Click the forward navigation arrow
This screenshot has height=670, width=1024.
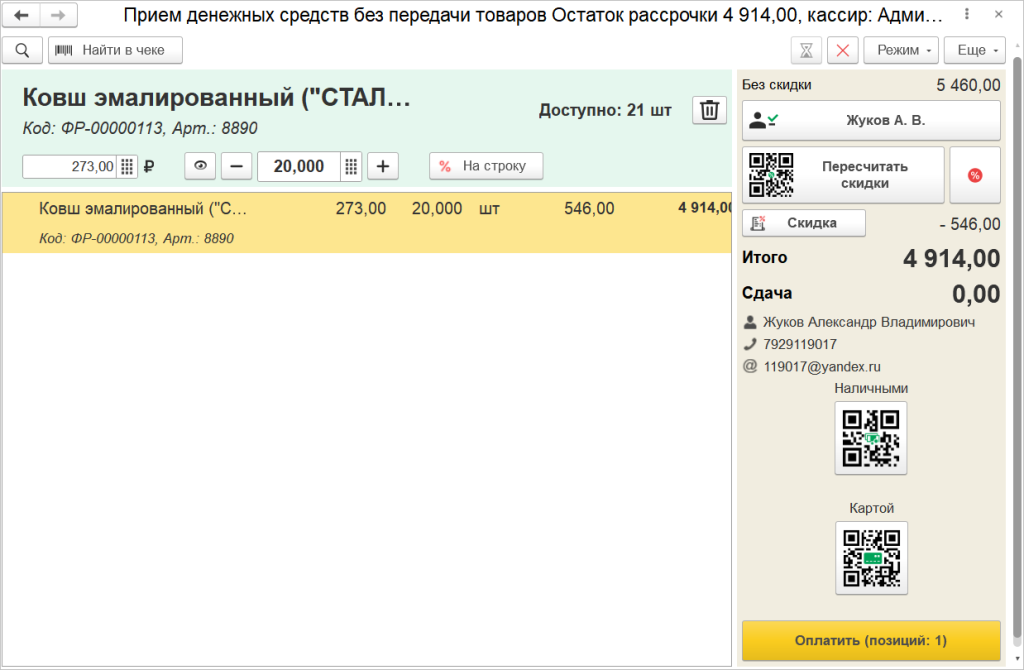[x=59, y=16]
